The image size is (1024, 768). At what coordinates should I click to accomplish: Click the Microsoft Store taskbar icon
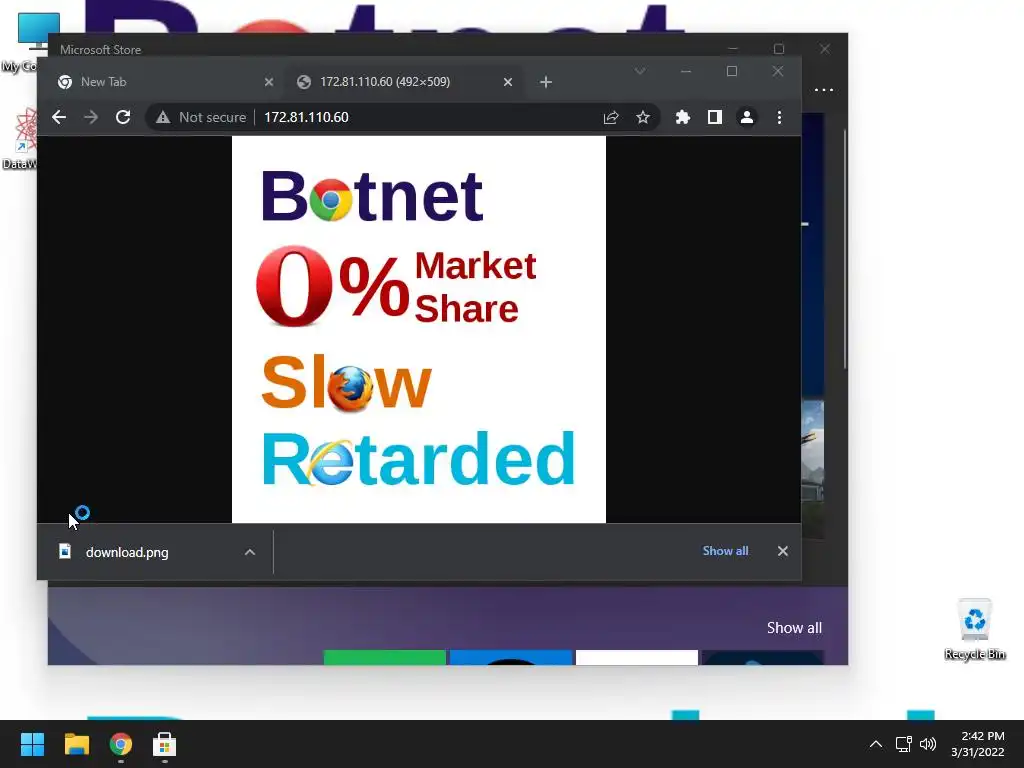click(x=165, y=744)
